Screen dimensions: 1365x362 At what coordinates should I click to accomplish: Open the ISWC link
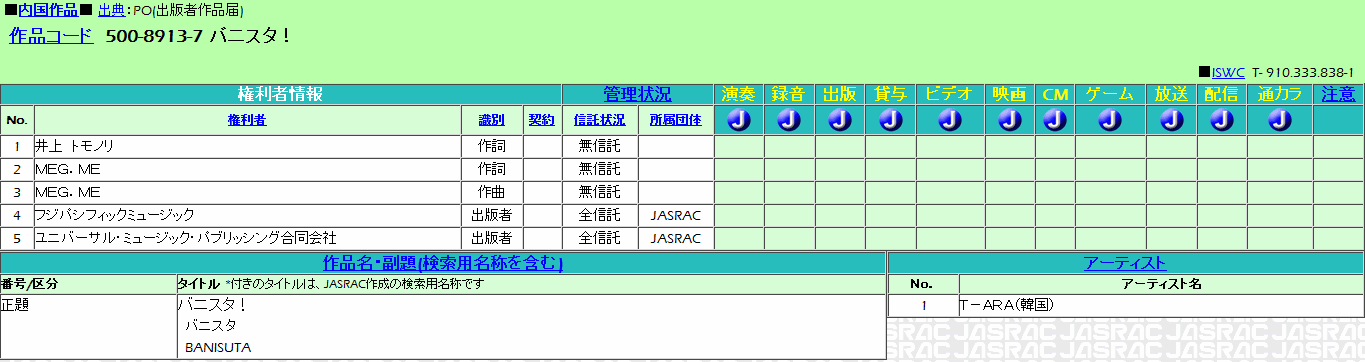pos(1228,73)
